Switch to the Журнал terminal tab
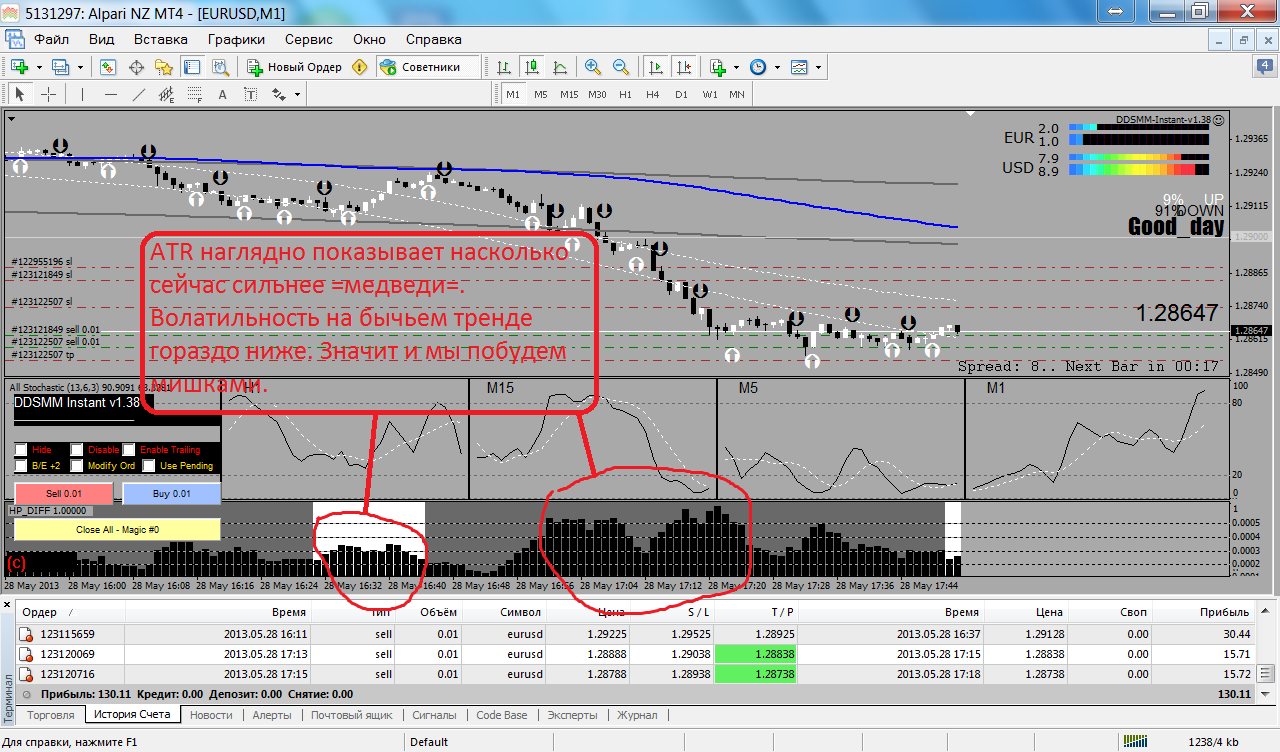 (x=637, y=715)
